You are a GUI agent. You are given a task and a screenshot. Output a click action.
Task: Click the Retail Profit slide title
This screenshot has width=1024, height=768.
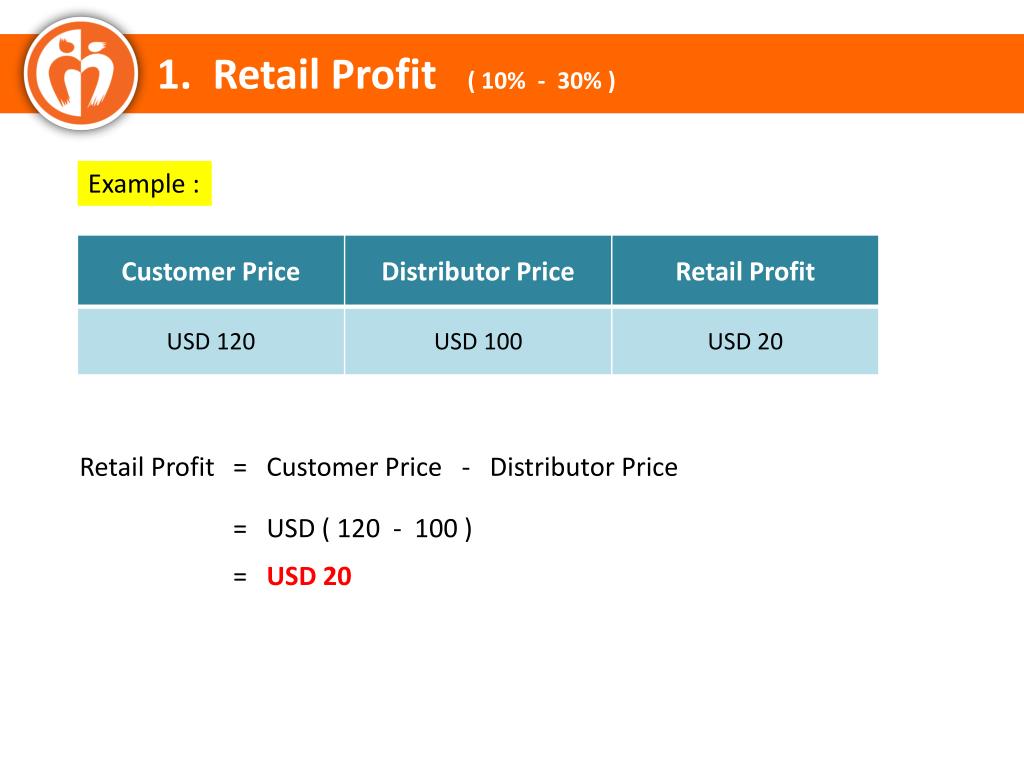(x=325, y=74)
